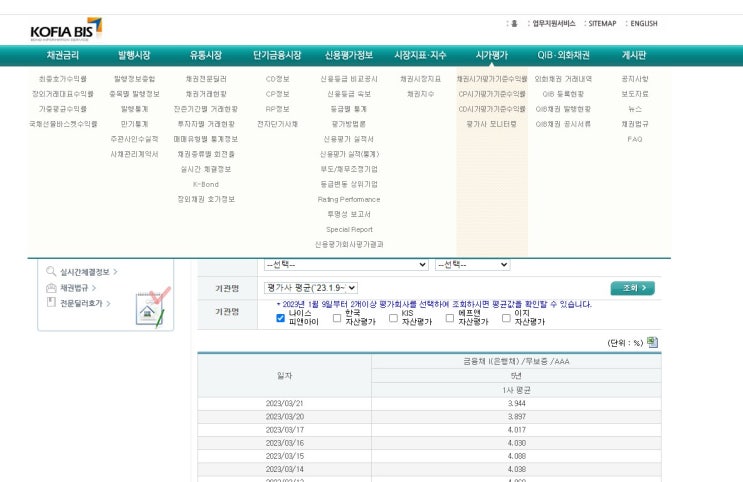
Task: Check the KIS 자산평가 checkbox
Action: (393, 318)
